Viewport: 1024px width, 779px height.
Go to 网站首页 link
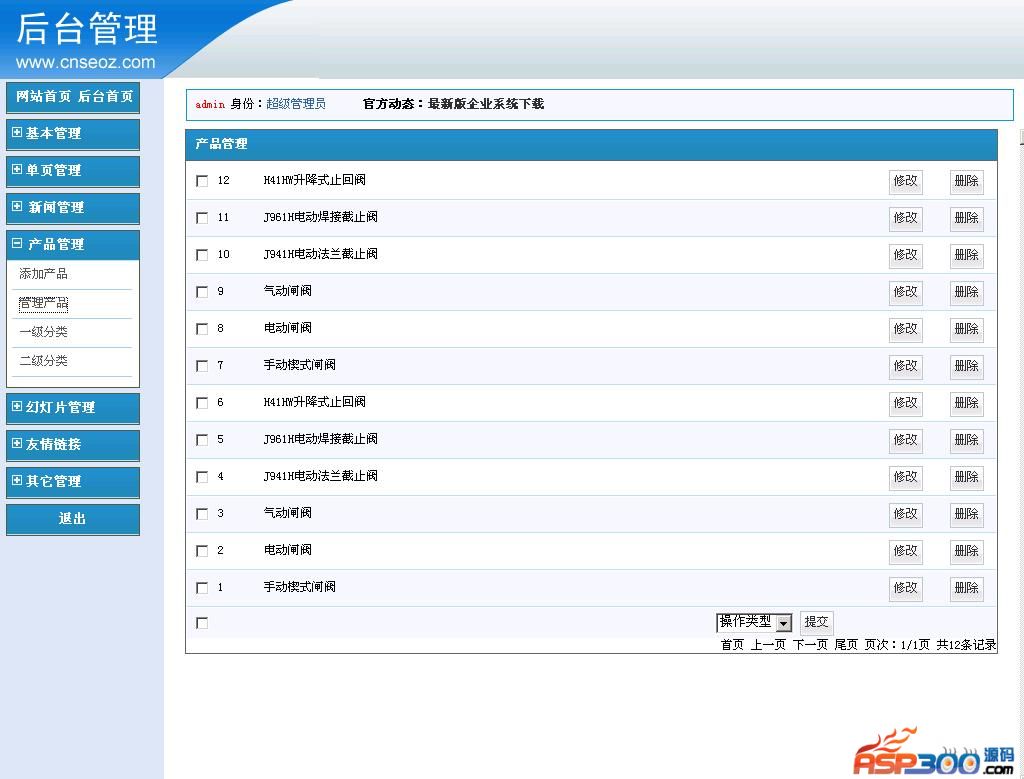pyautogui.click(x=43, y=97)
